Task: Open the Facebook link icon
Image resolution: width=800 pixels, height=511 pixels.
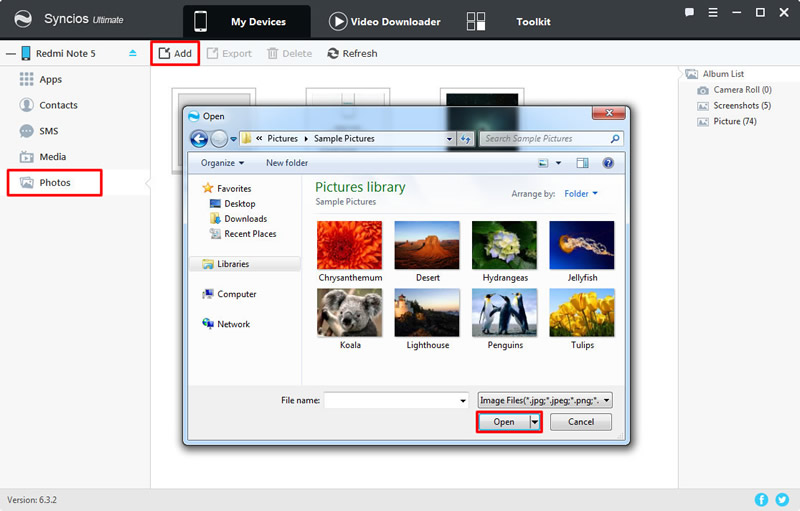Action: coord(761,500)
